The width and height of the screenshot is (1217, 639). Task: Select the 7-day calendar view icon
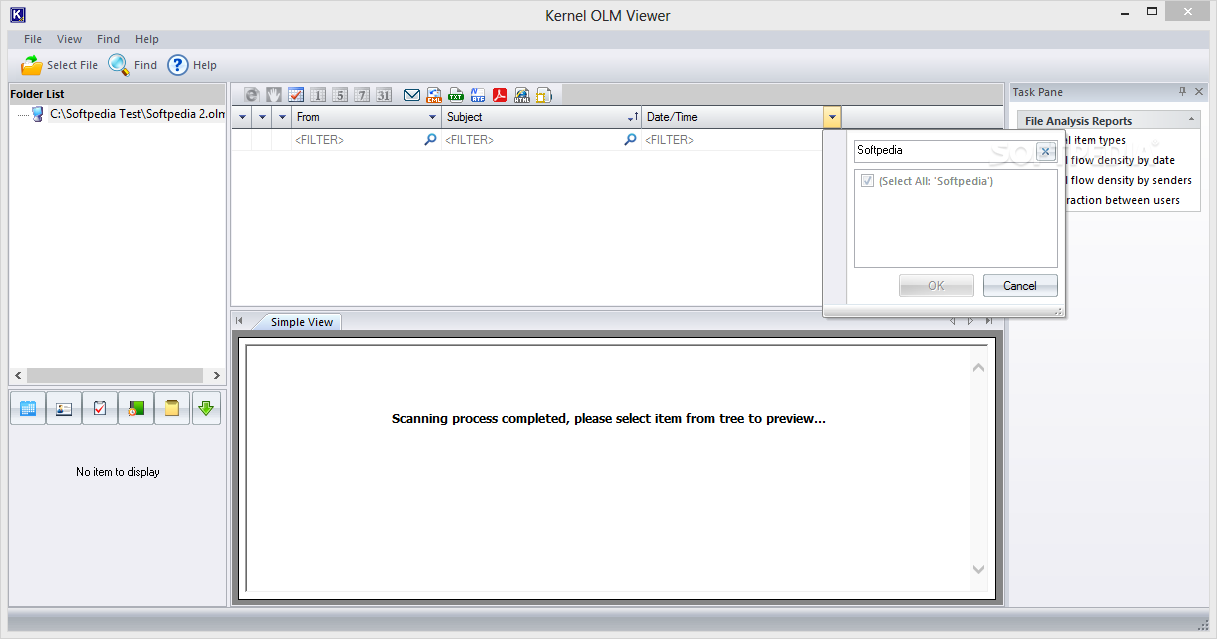tap(362, 95)
